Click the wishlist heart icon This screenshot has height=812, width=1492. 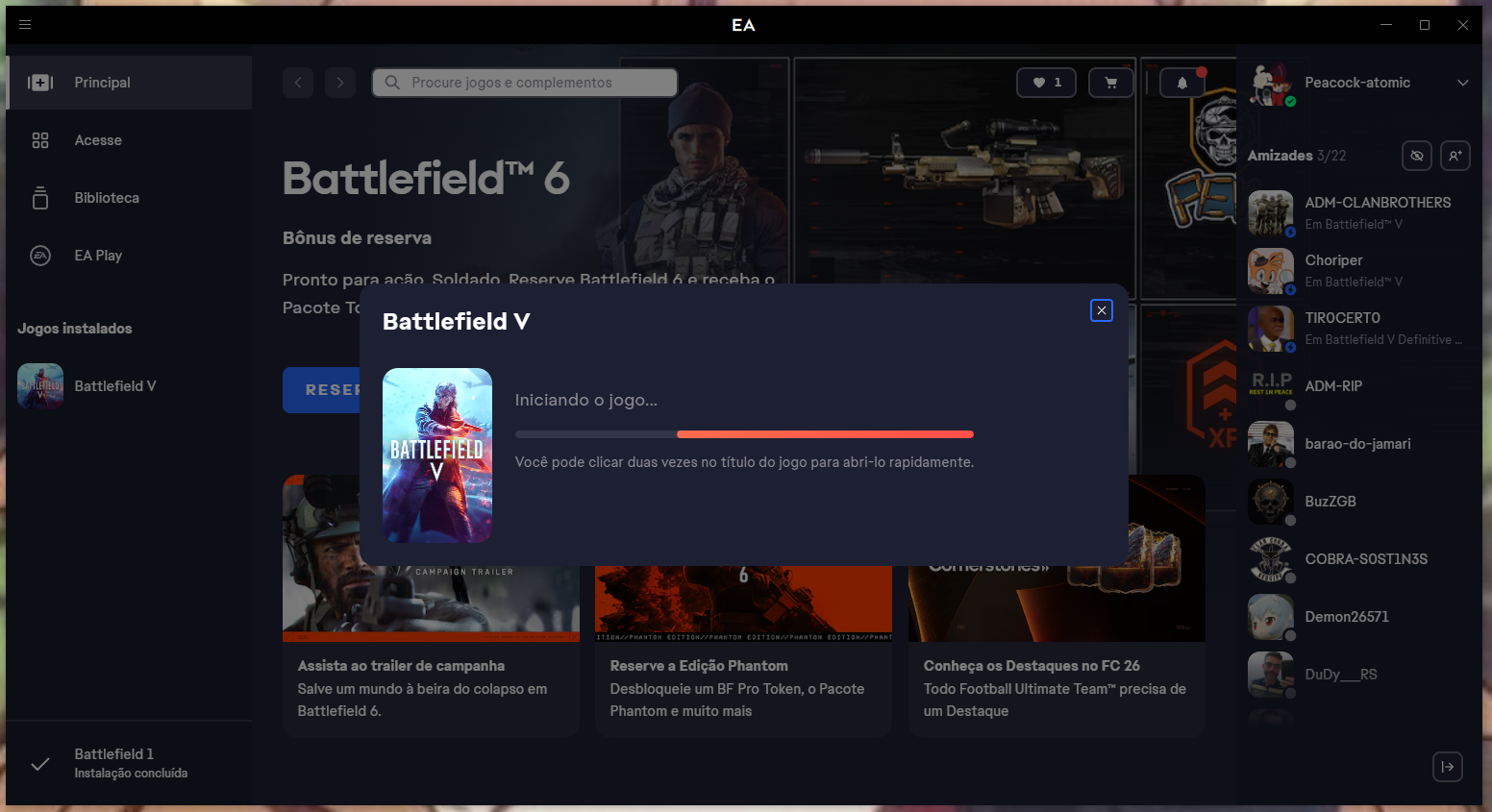tap(1046, 83)
